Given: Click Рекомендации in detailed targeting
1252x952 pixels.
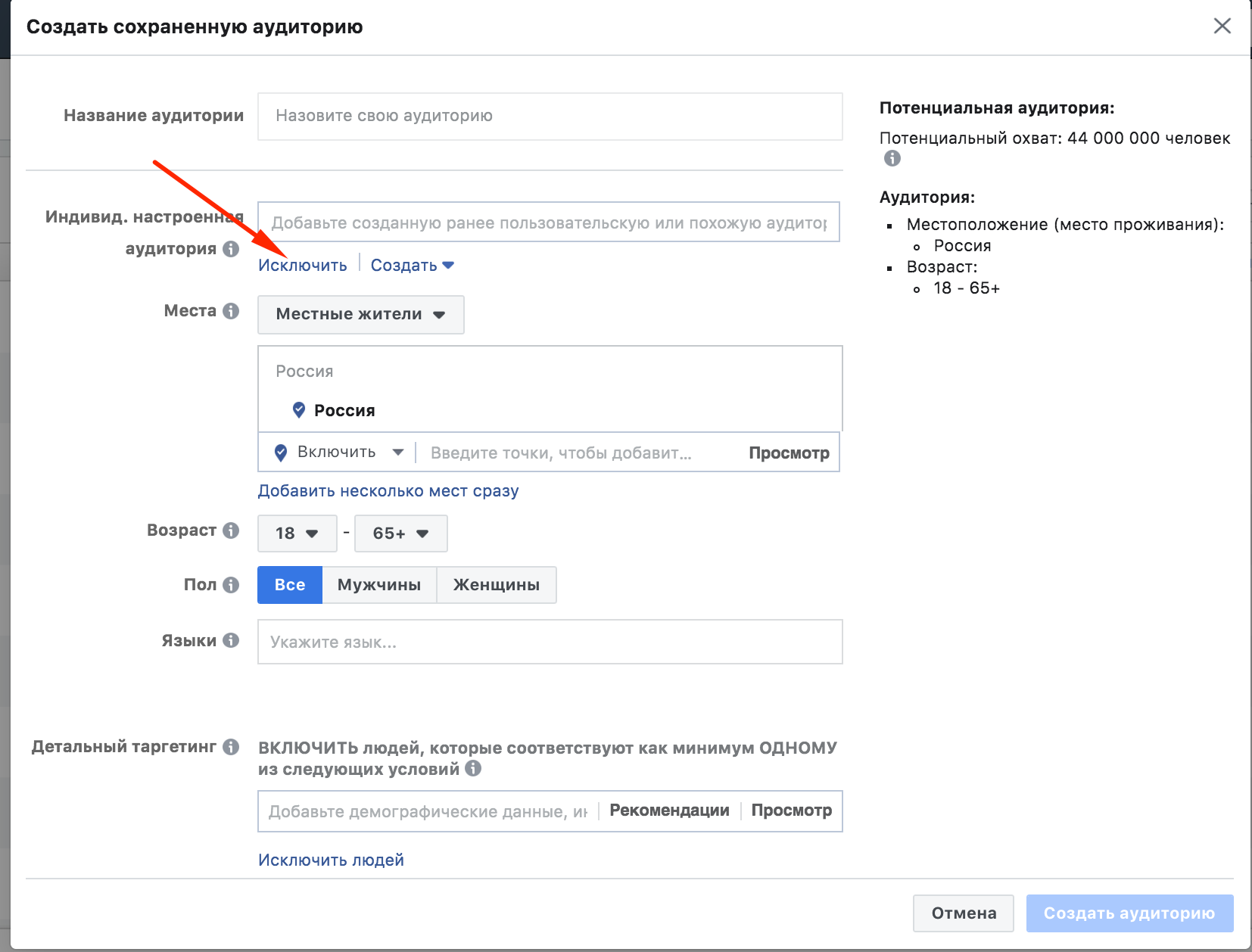Looking at the screenshot, I should 669,810.
